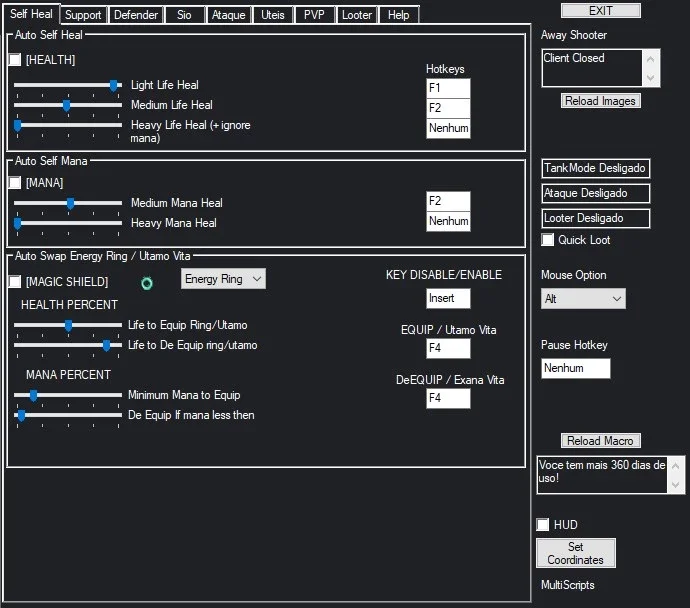Click scroll-down arrow in days-of-use message box
Image resolution: width=690 pixels, height=608 pixels.
[x=675, y=485]
